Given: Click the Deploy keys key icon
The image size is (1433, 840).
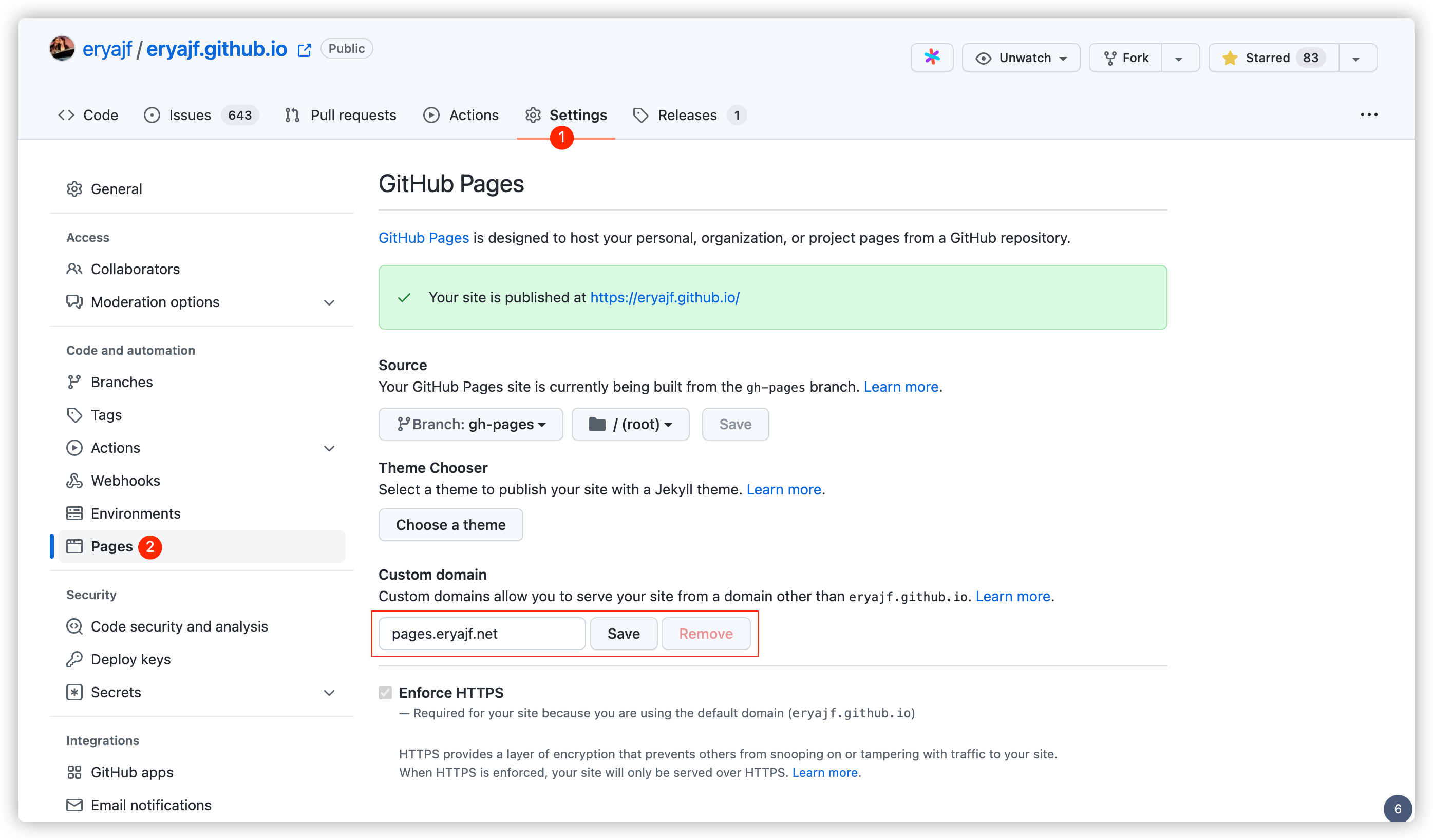Looking at the screenshot, I should click(74, 659).
